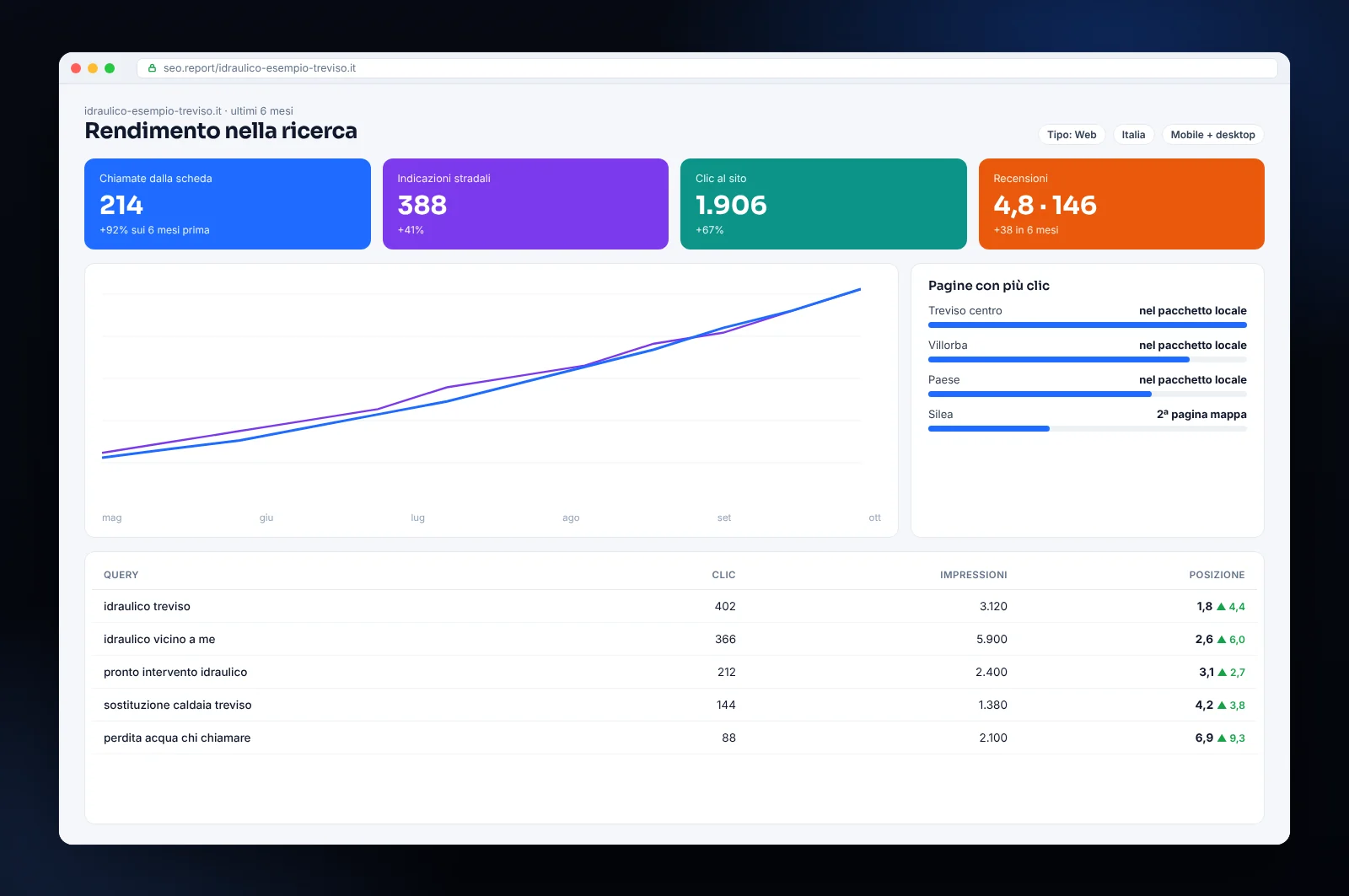Click the clic value 88
Viewport: 1349px width, 896px height.
[728, 738]
